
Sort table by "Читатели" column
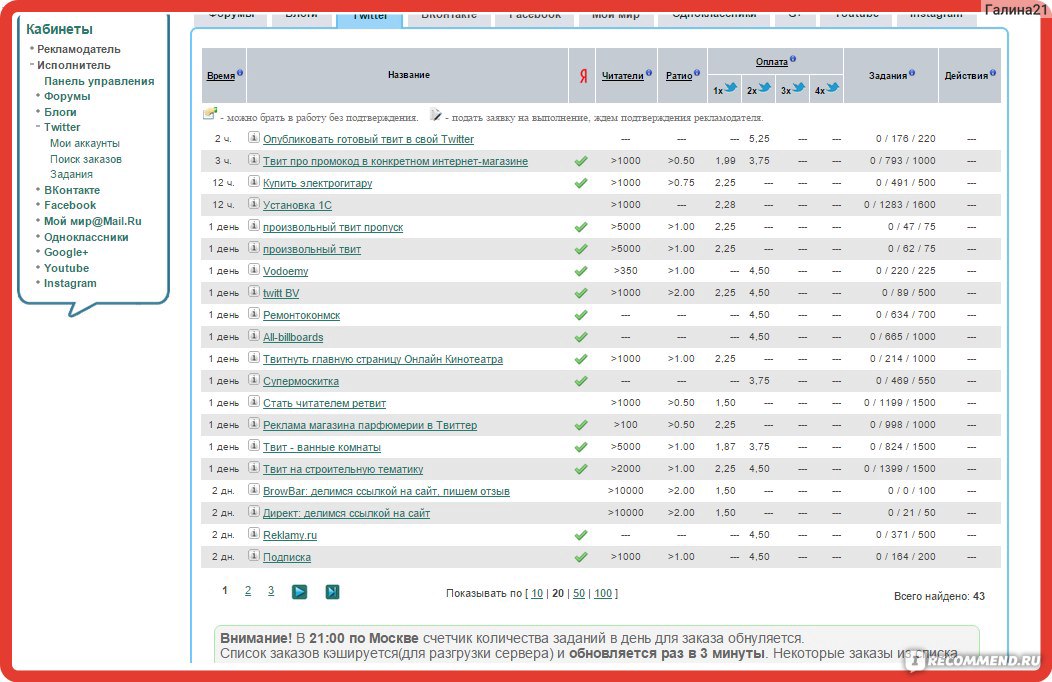[623, 76]
